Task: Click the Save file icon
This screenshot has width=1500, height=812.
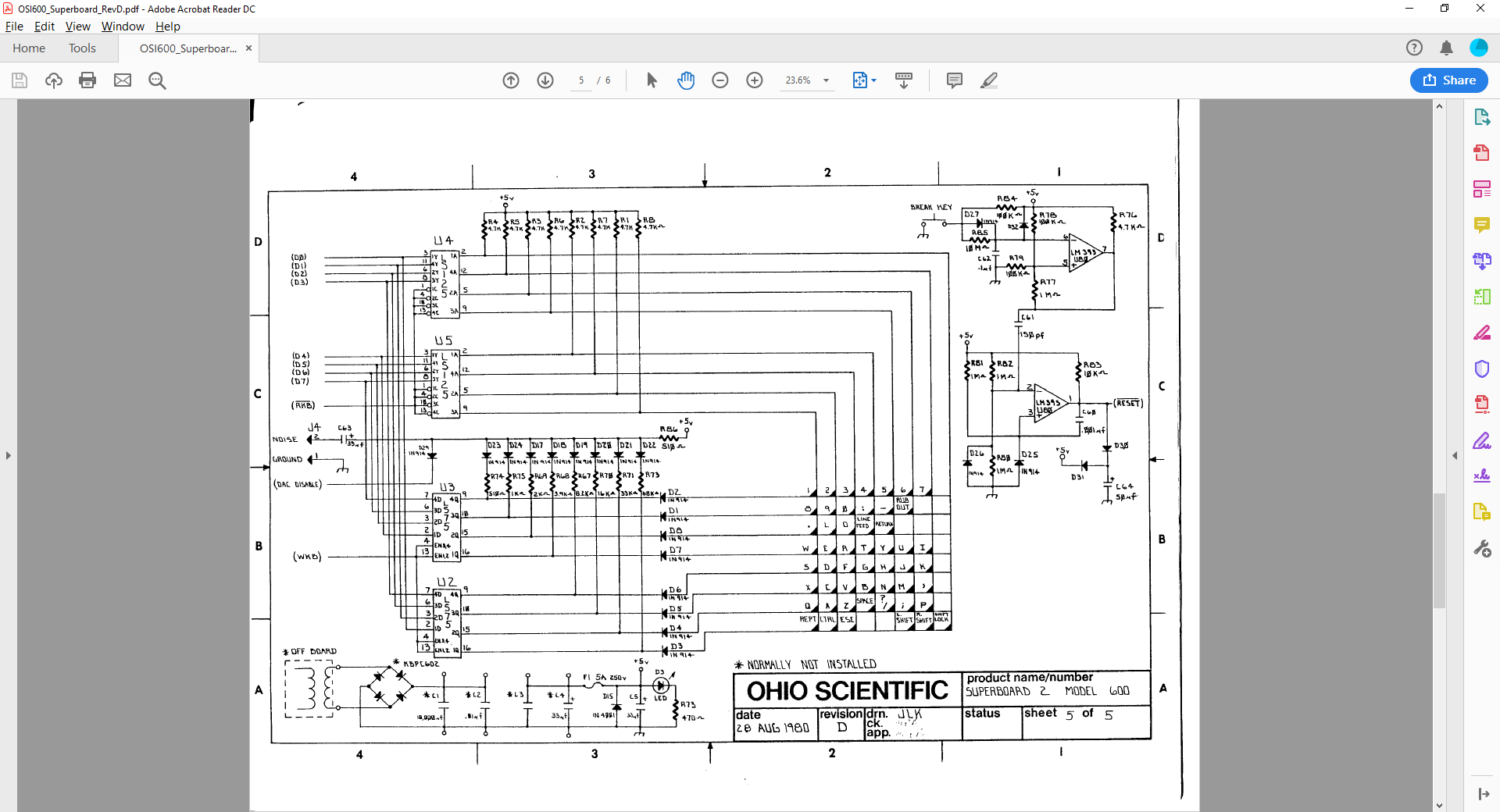Action: coord(20,80)
